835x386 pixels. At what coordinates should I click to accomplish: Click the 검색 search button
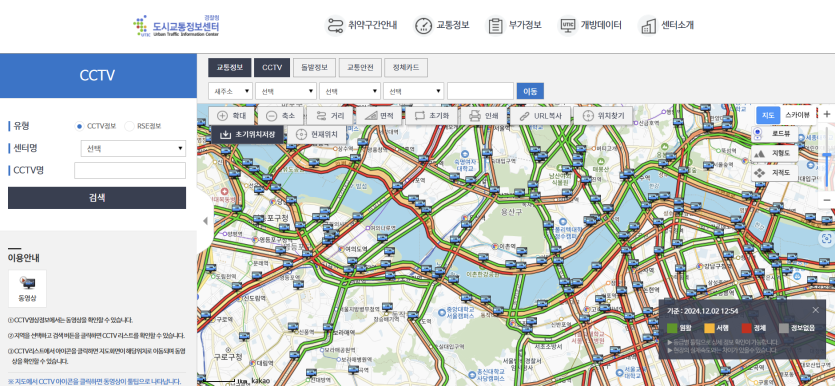(97, 198)
